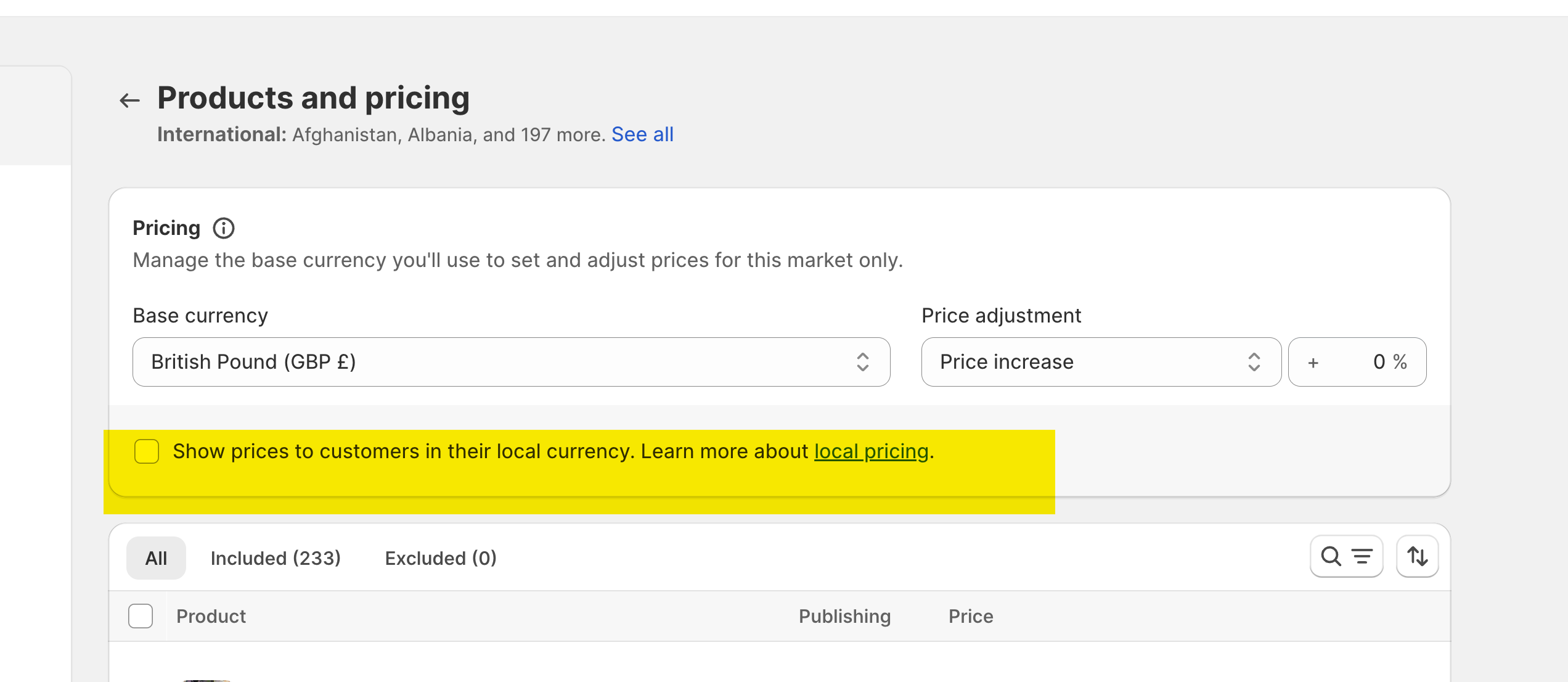This screenshot has width=1568, height=682.
Task: Click the Pricing info icon
Action: 224,228
